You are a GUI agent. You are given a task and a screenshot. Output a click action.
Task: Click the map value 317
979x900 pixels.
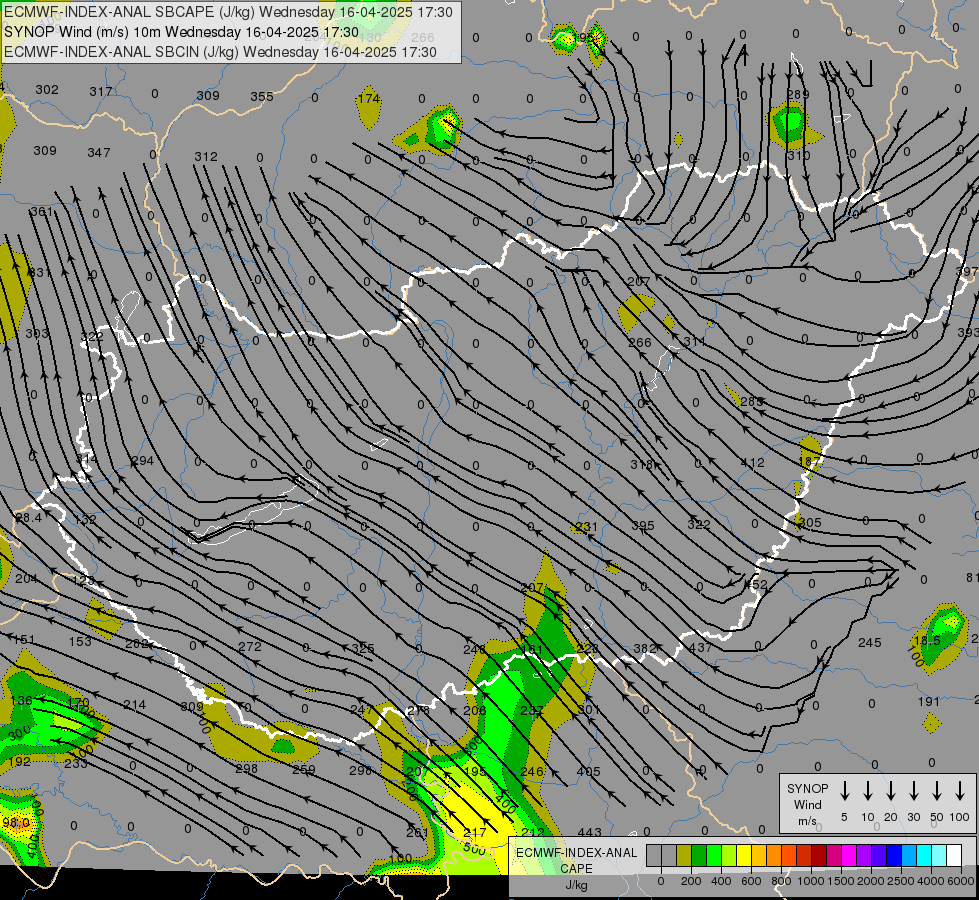(x=101, y=91)
